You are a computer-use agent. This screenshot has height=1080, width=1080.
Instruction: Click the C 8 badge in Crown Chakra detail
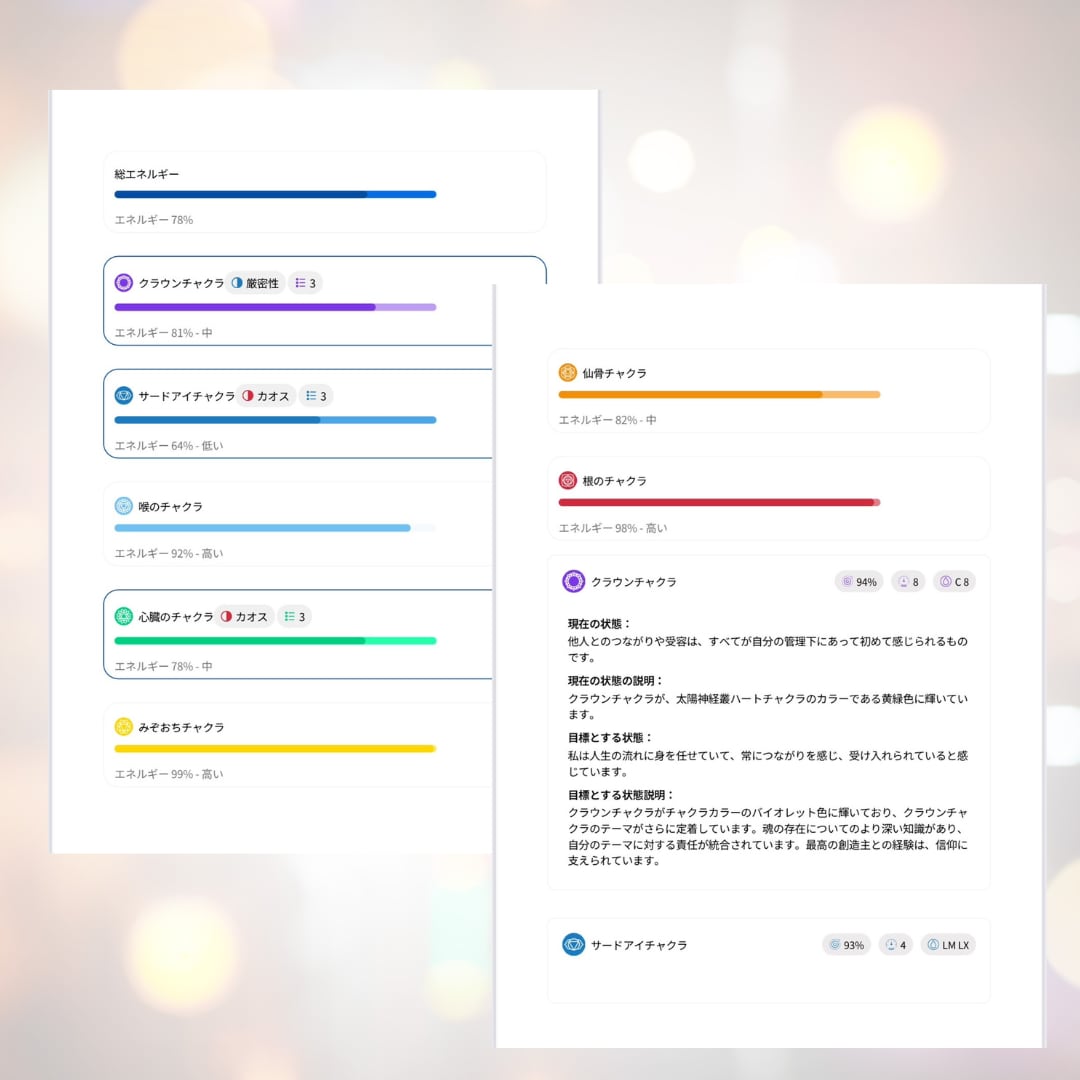point(955,582)
